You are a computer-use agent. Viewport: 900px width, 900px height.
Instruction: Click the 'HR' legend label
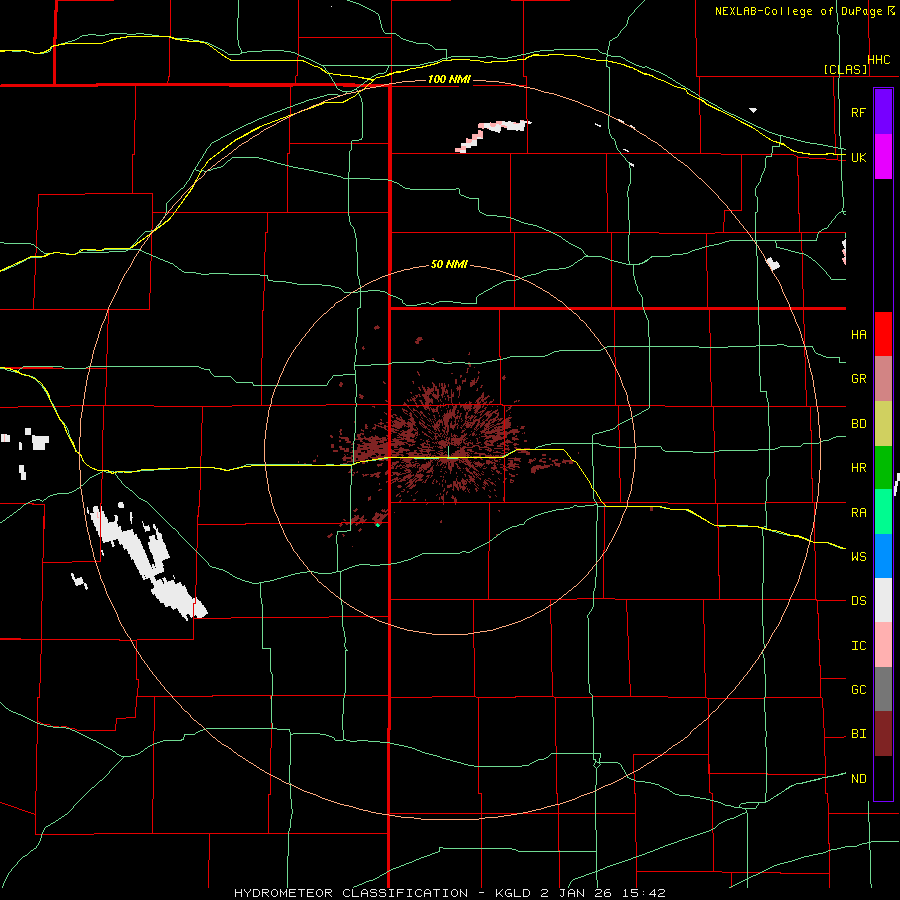(858, 468)
